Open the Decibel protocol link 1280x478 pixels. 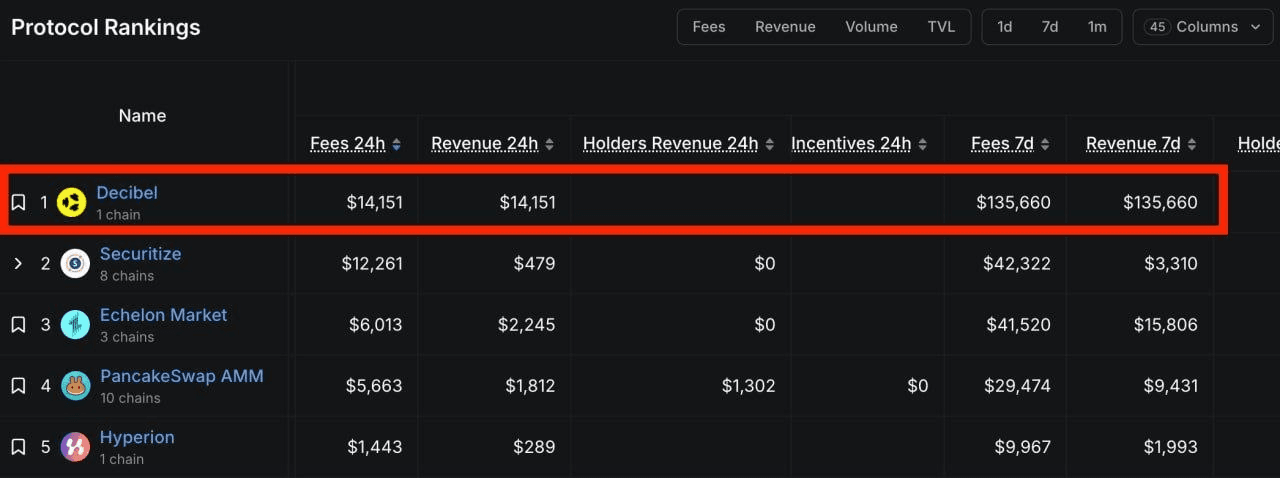click(x=127, y=193)
